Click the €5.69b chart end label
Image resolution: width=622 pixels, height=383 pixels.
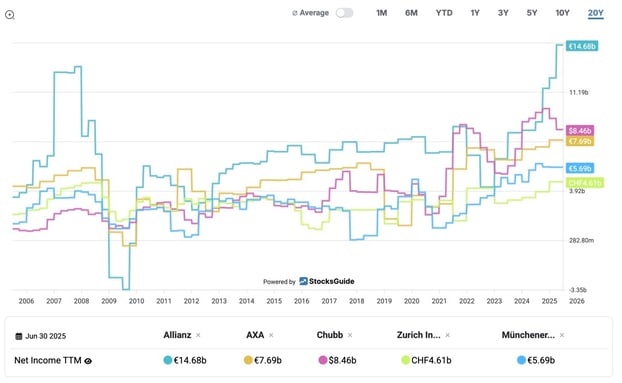coord(580,169)
